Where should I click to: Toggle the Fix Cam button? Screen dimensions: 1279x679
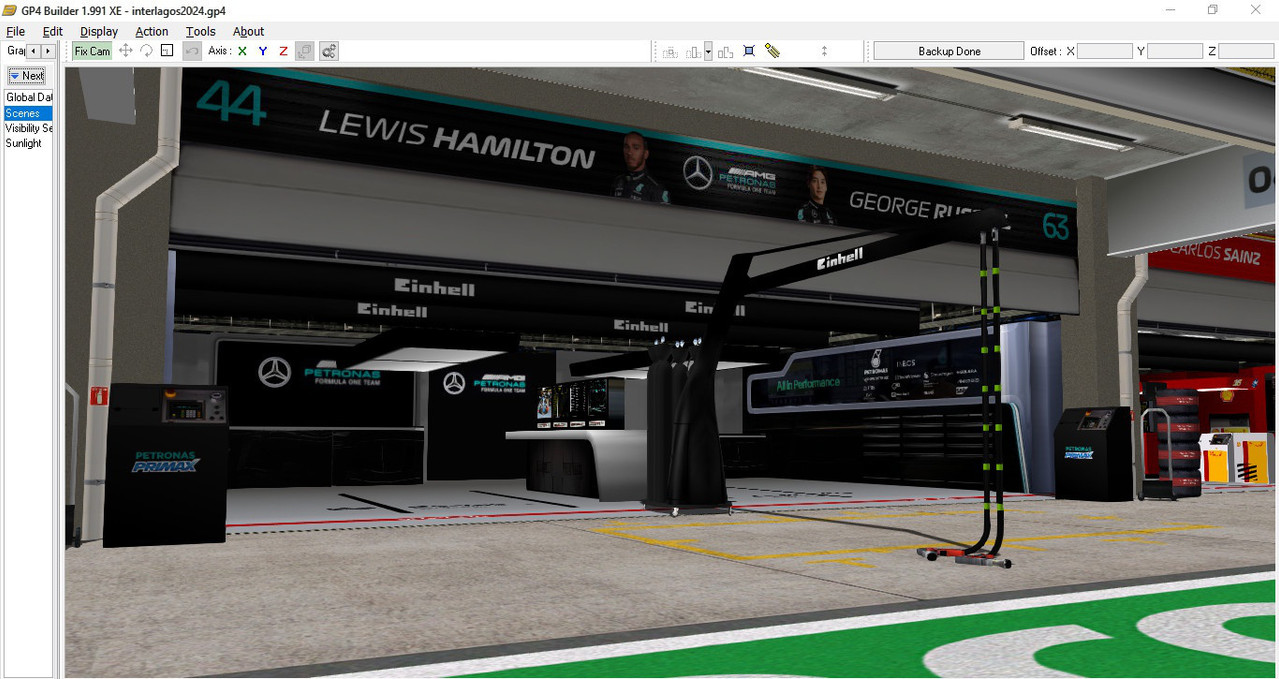(x=92, y=51)
